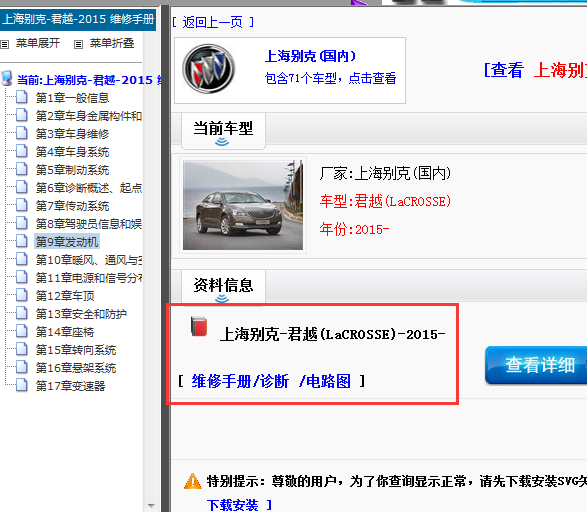587x512 pixels.
Task: Click the LaCROSSE car thumbnail
Action: click(243, 205)
